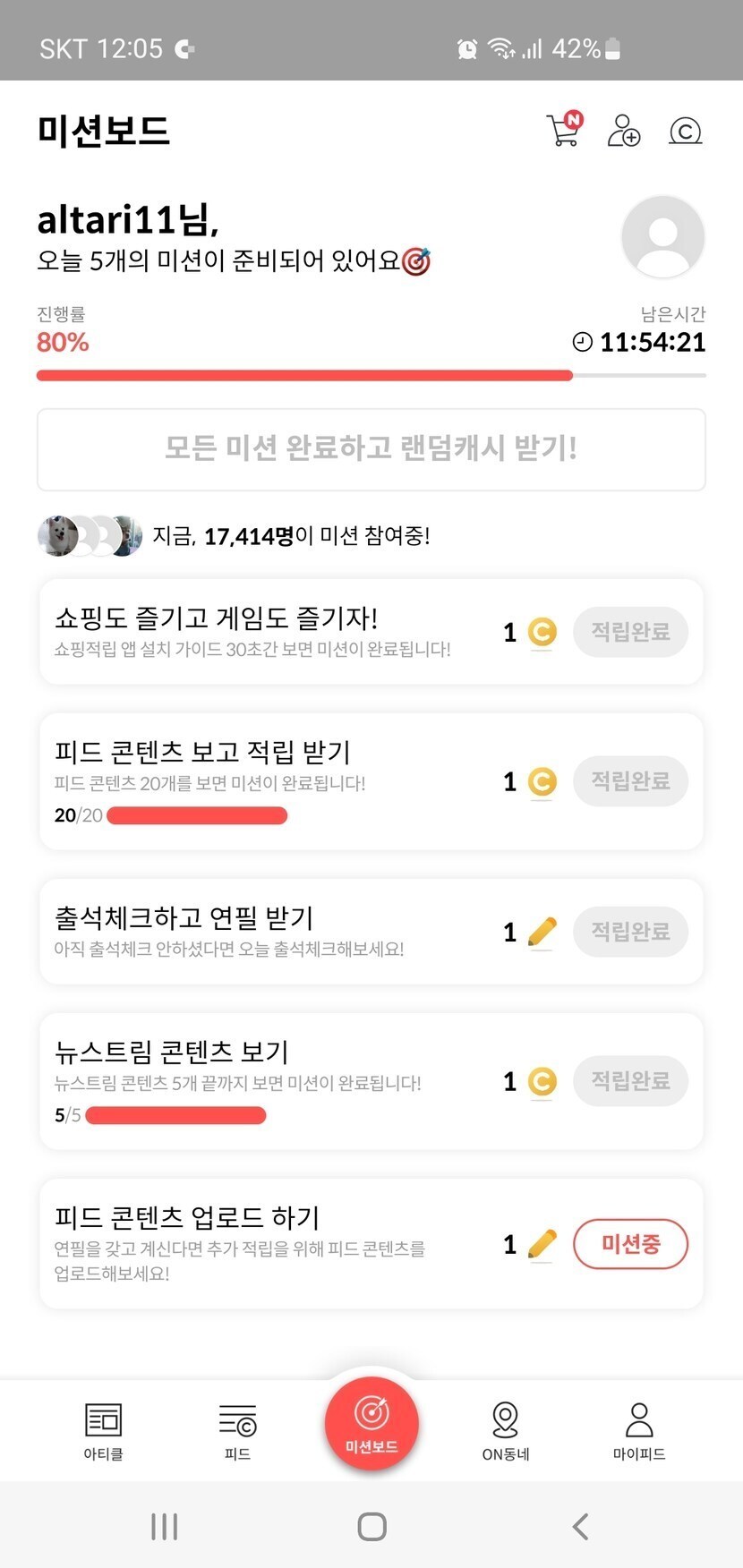Viewport: 743px width, 1568px height.
Task: Go to the 마이피드 tab
Action: tap(639, 1430)
